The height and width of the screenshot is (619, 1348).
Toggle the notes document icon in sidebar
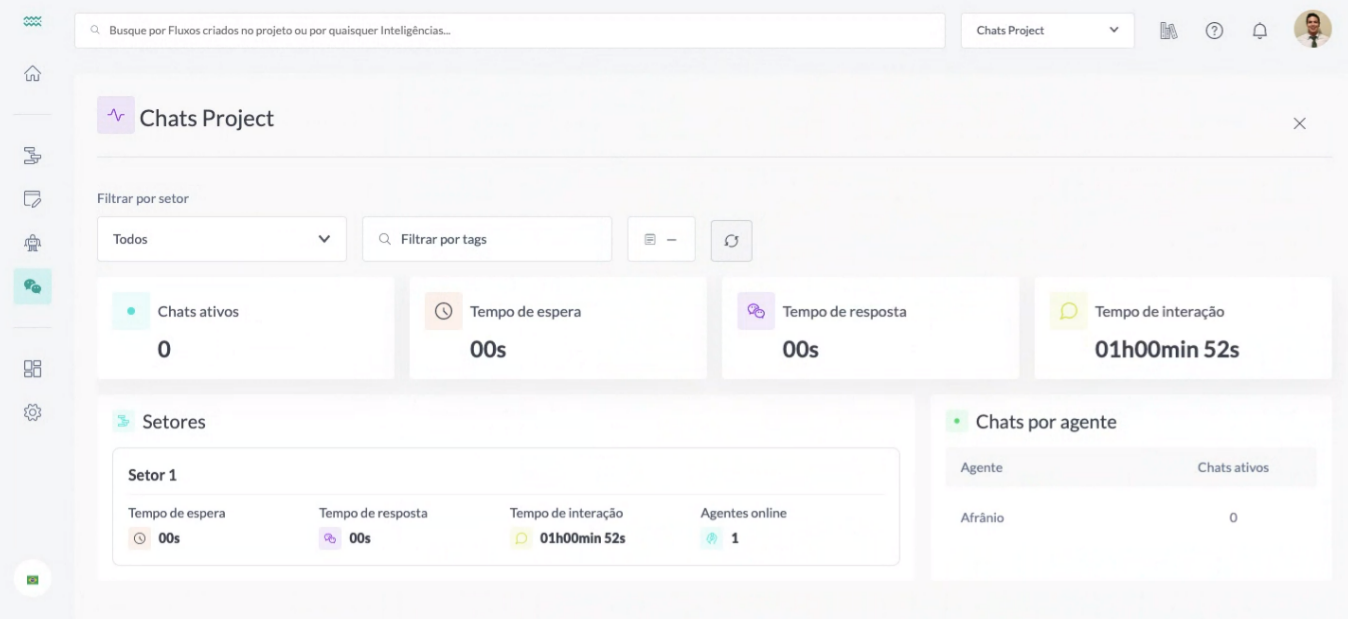33,199
